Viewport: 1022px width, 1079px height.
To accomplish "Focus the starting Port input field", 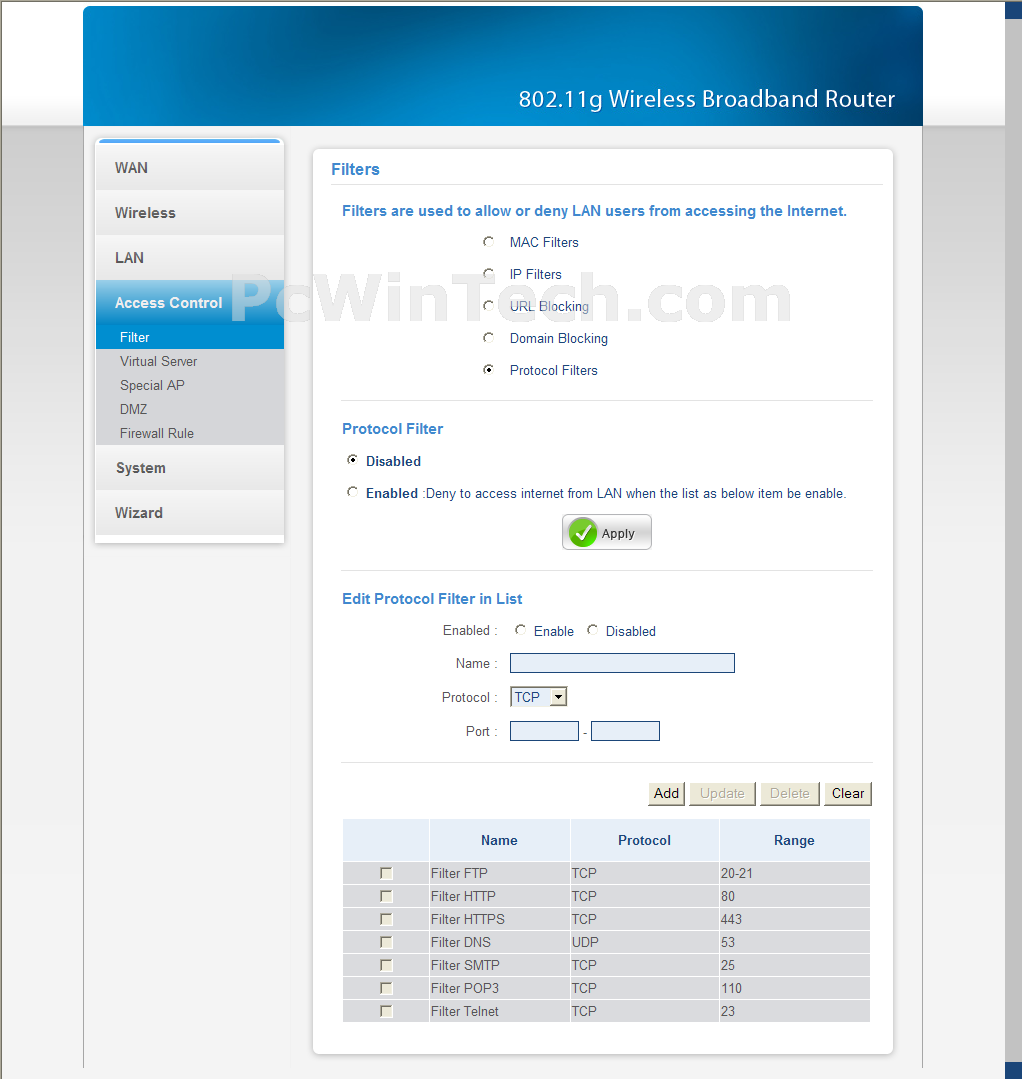I will point(544,731).
